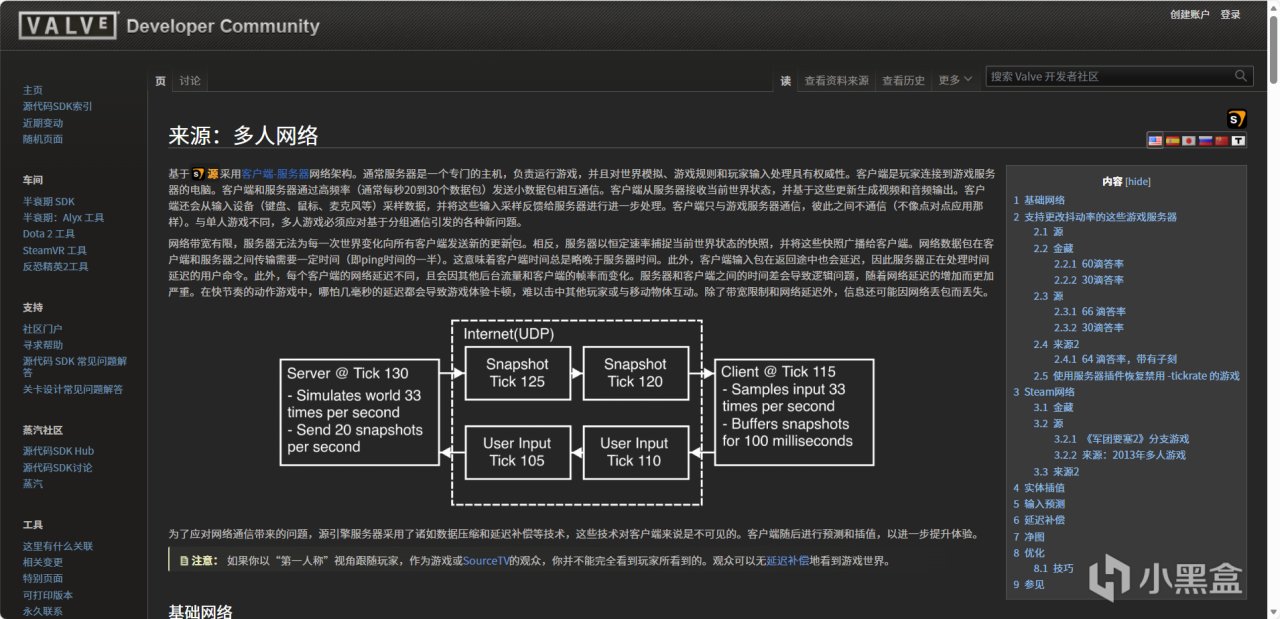Open the 更多 dropdown menu
Image resolution: width=1280 pixels, height=619 pixels.
coord(954,80)
